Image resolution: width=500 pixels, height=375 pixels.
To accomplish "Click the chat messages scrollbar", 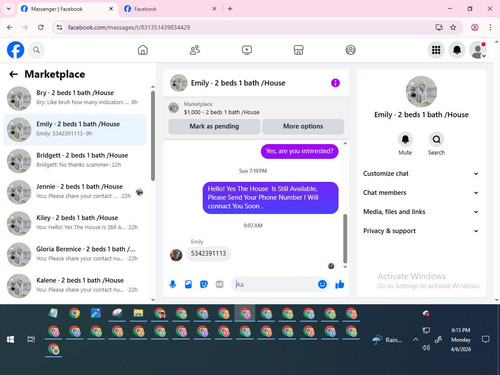I will coord(345,239).
